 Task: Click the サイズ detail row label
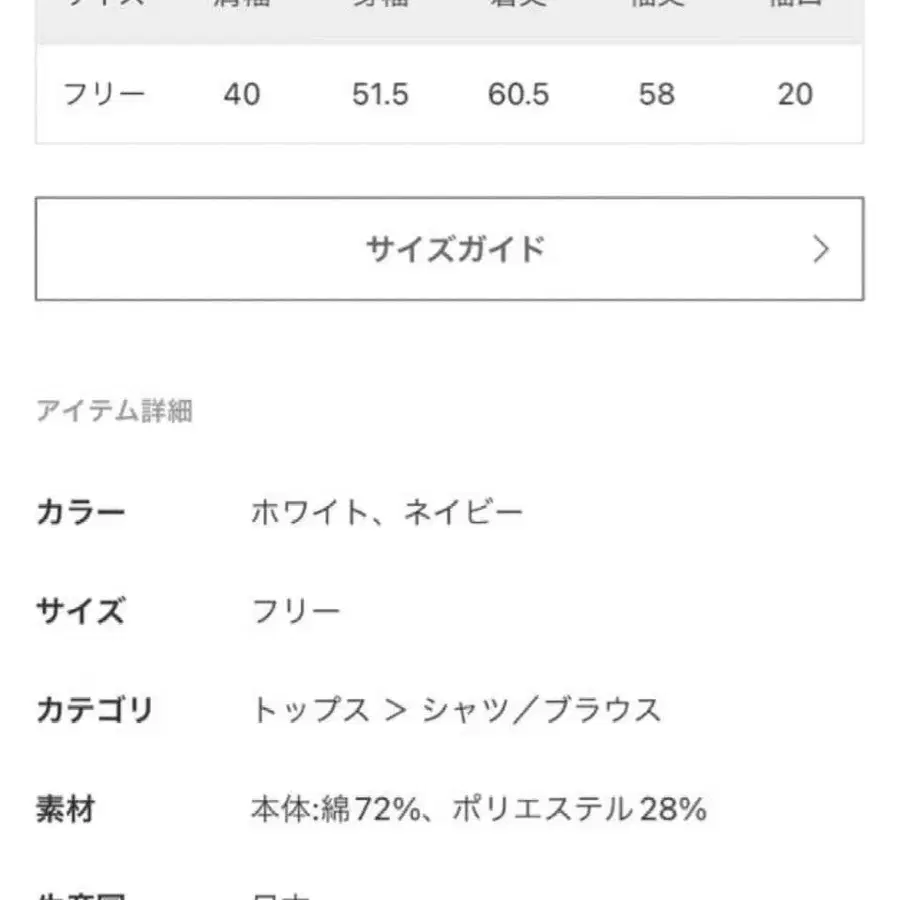pyautogui.click(x=82, y=608)
